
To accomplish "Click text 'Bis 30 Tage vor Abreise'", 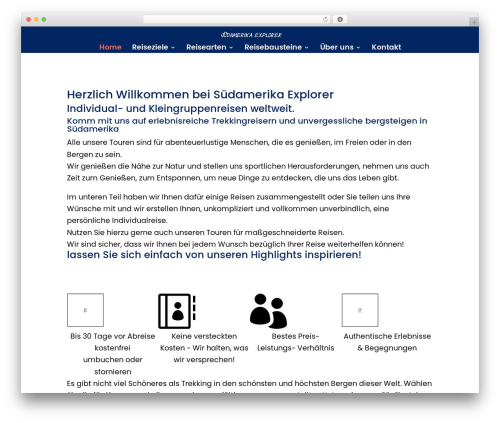I will tap(113, 336).
